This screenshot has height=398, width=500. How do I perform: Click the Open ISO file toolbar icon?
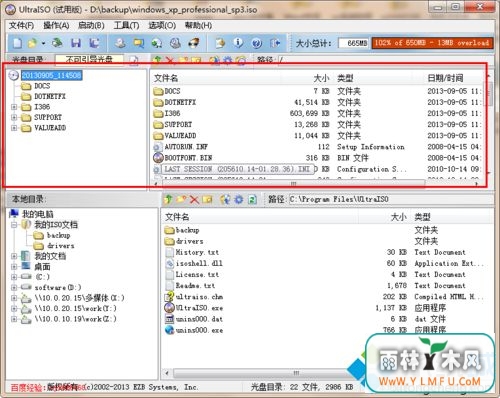click(x=33, y=43)
